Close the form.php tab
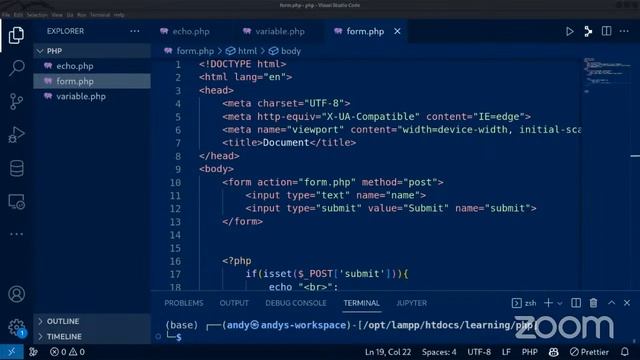Image resolution: width=640 pixels, height=360 pixels. click(397, 31)
